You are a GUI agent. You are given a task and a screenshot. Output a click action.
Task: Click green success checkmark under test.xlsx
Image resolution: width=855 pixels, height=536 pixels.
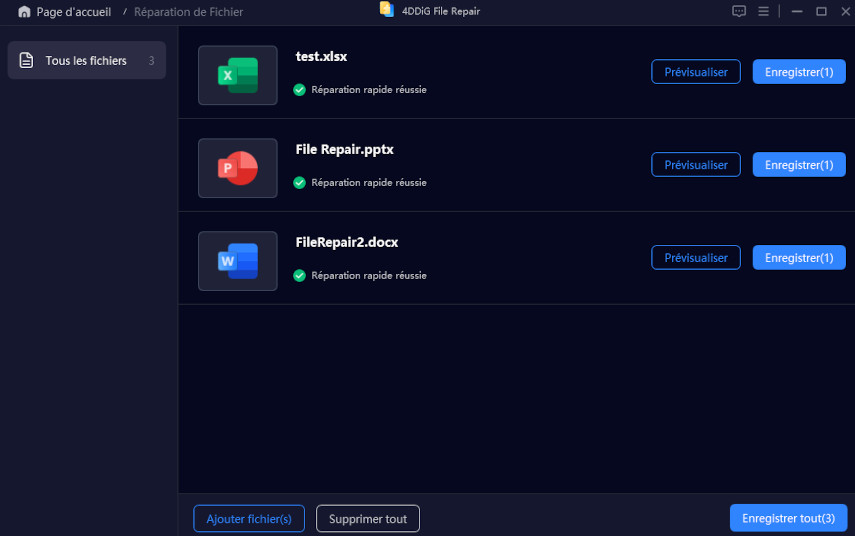pyautogui.click(x=299, y=89)
